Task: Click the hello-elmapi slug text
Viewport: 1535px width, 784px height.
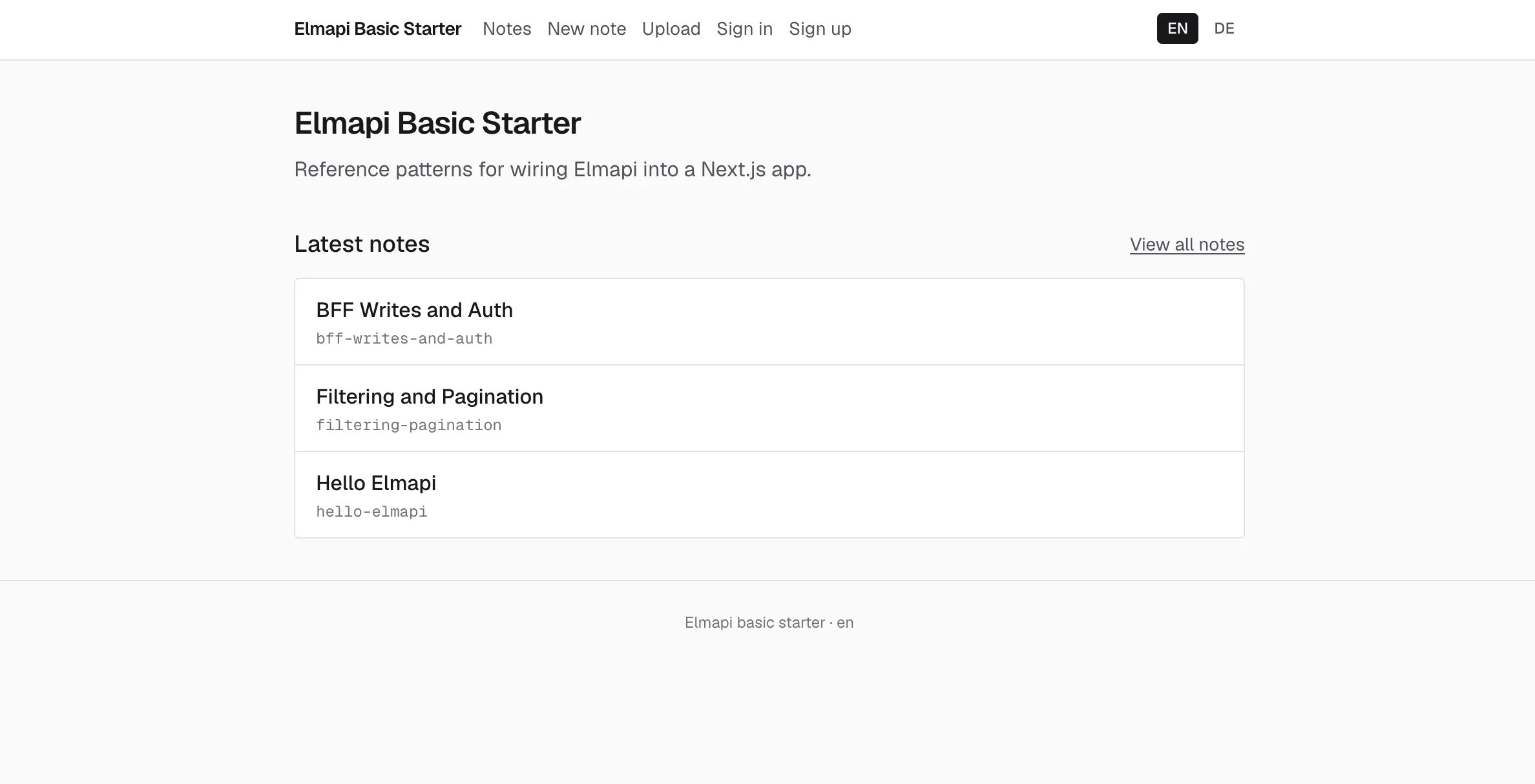Action: point(371,512)
